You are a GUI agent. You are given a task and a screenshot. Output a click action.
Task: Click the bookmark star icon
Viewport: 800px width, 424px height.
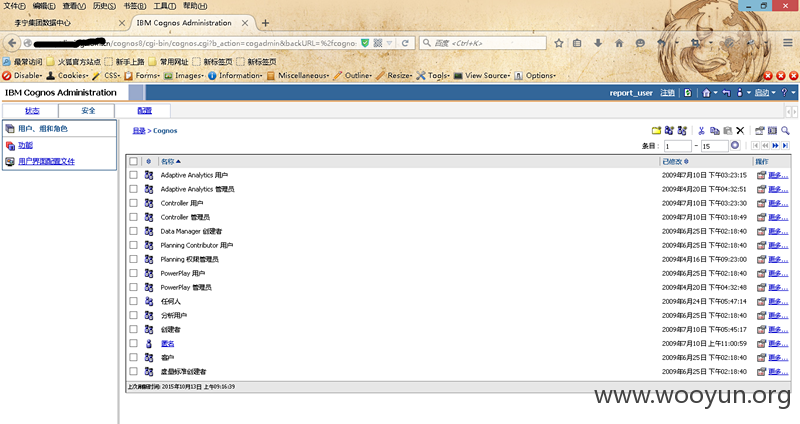coord(559,43)
